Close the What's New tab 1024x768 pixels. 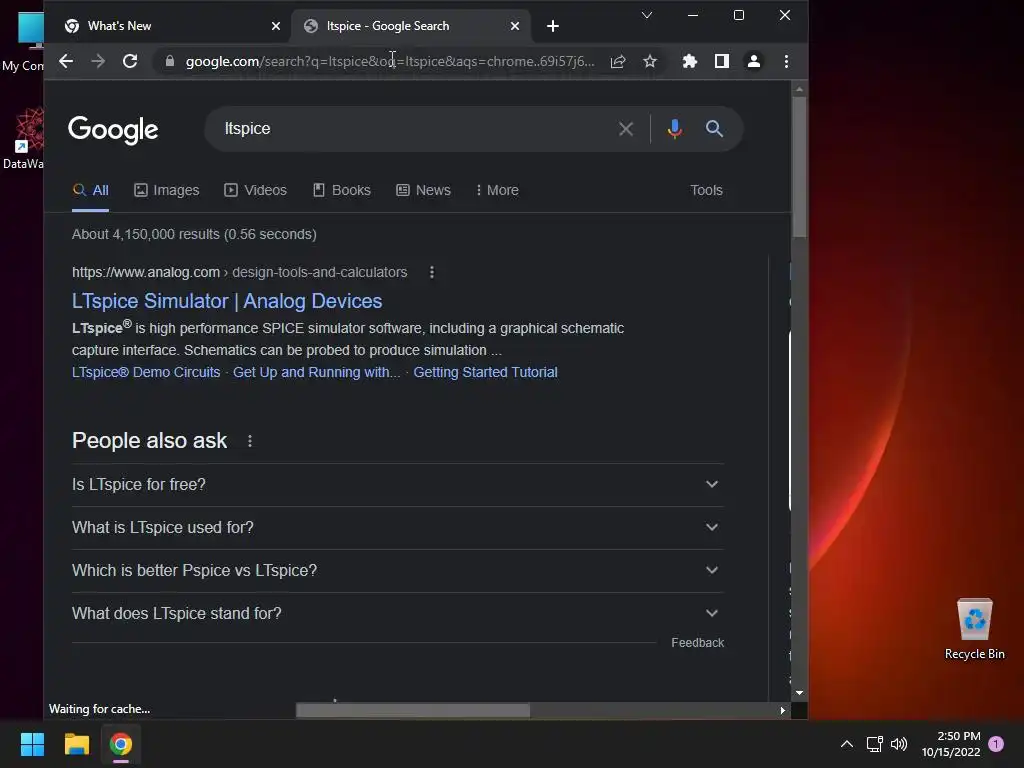276,26
